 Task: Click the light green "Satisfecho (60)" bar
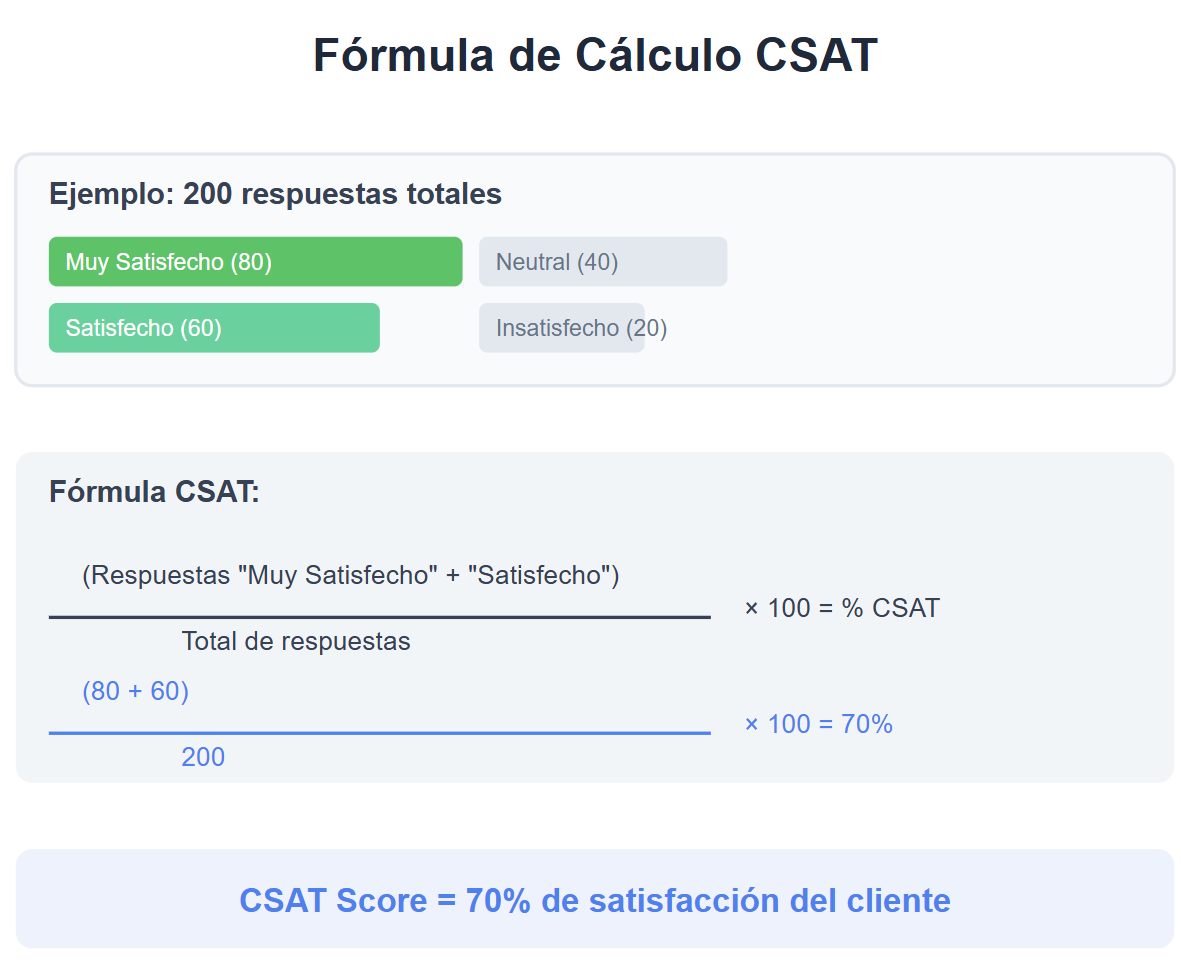214,328
